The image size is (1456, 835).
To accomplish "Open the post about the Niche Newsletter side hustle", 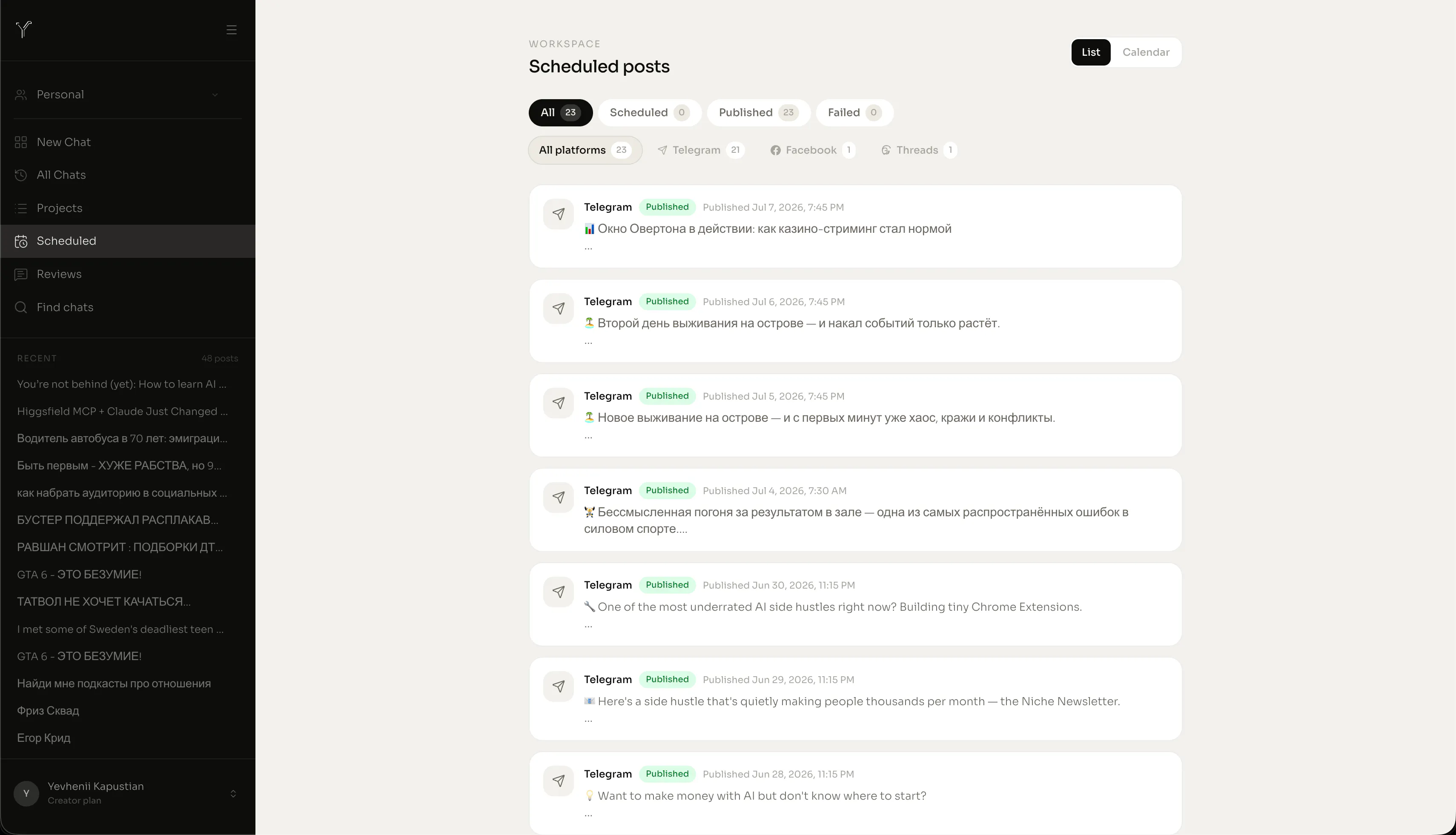I will 855,699.
